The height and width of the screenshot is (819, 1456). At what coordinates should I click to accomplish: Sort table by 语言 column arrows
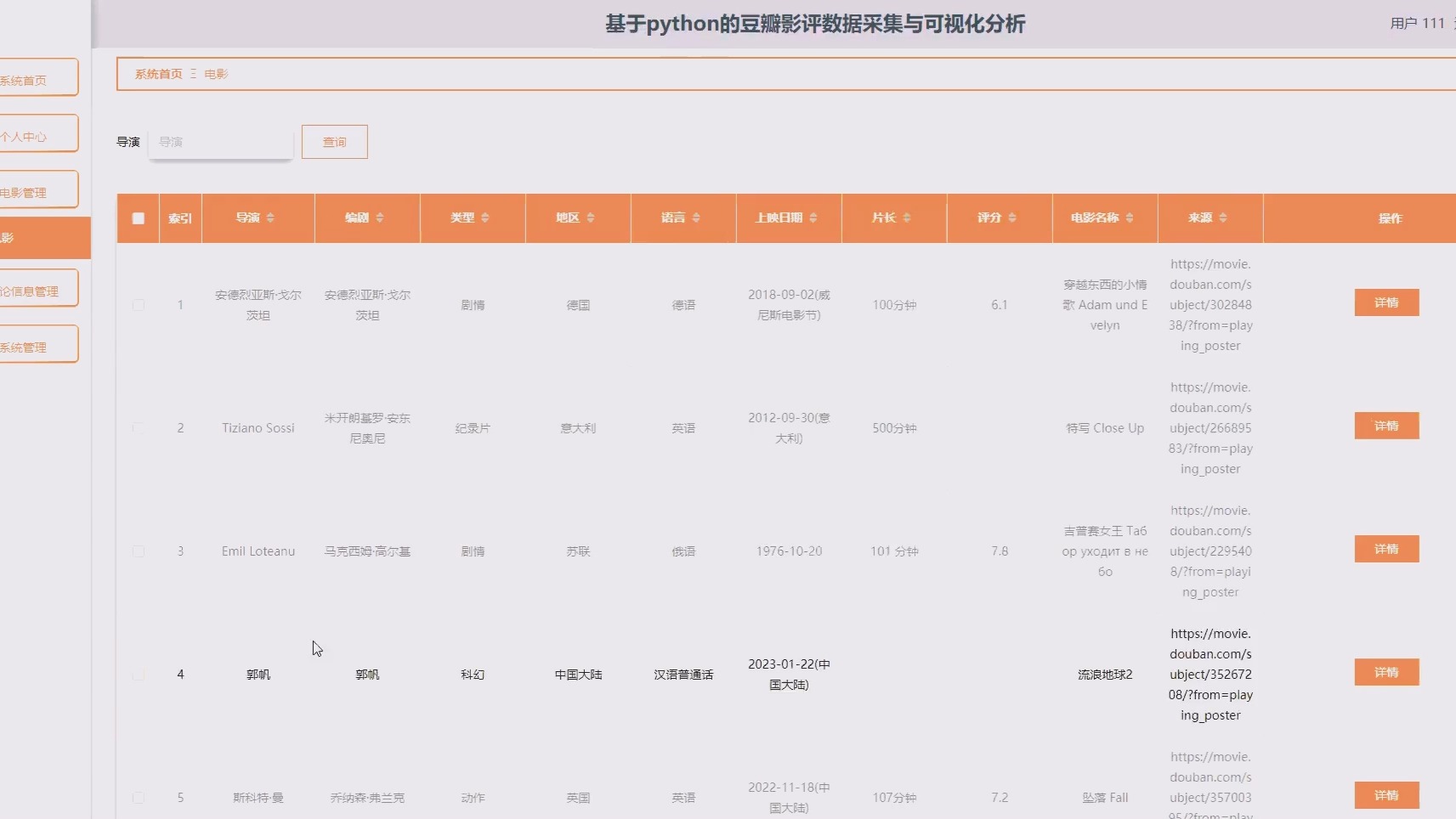click(x=696, y=218)
